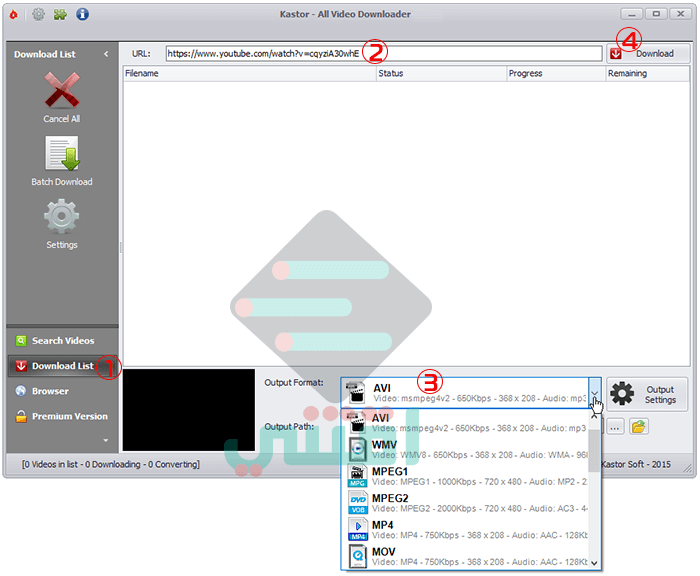Image resolution: width=700 pixels, height=576 pixels.
Task: Collapse the Download List sidebar header arrow
Action: click(106, 54)
